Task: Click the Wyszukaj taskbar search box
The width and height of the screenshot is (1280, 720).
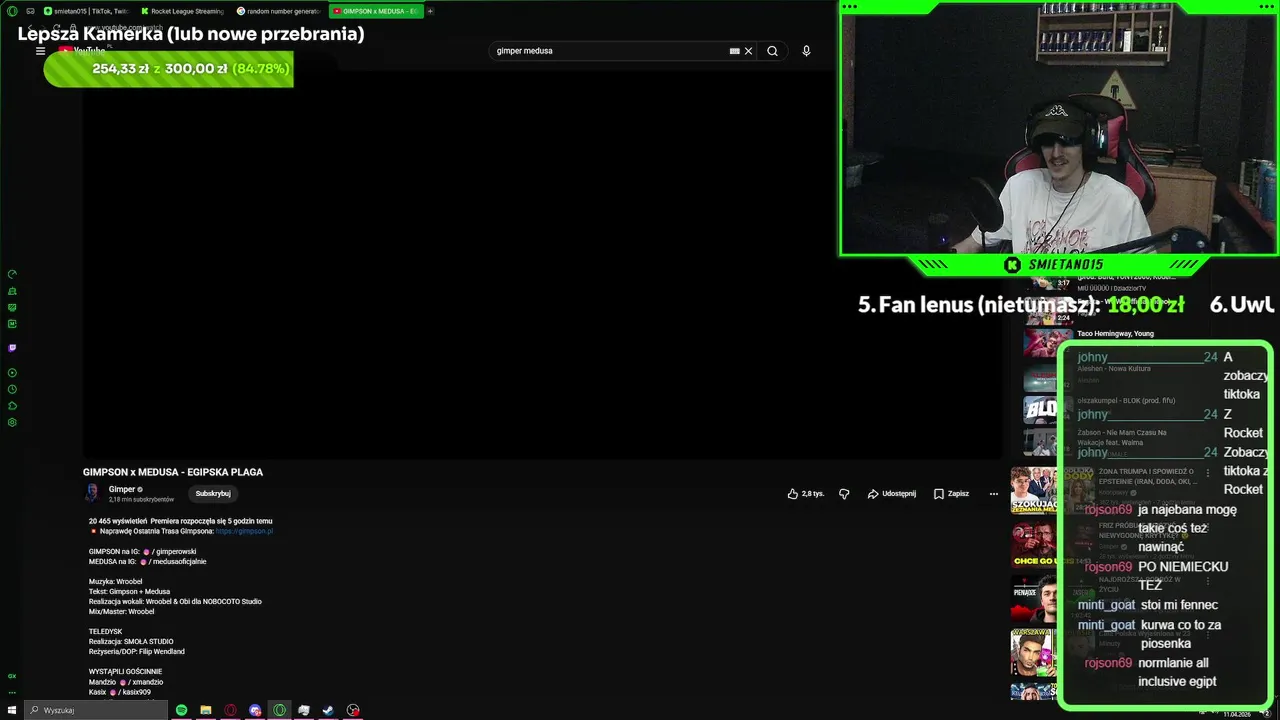Action: coord(95,710)
